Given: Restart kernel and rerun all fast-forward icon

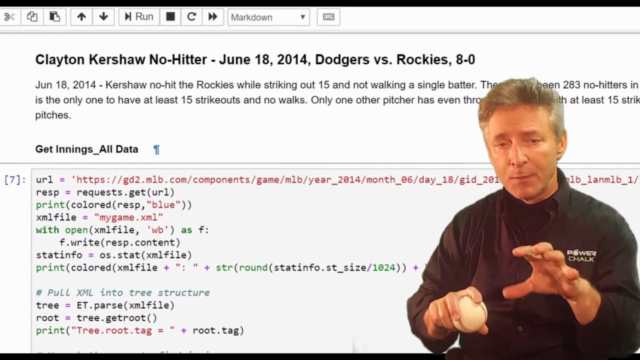Looking at the screenshot, I should 213,17.
